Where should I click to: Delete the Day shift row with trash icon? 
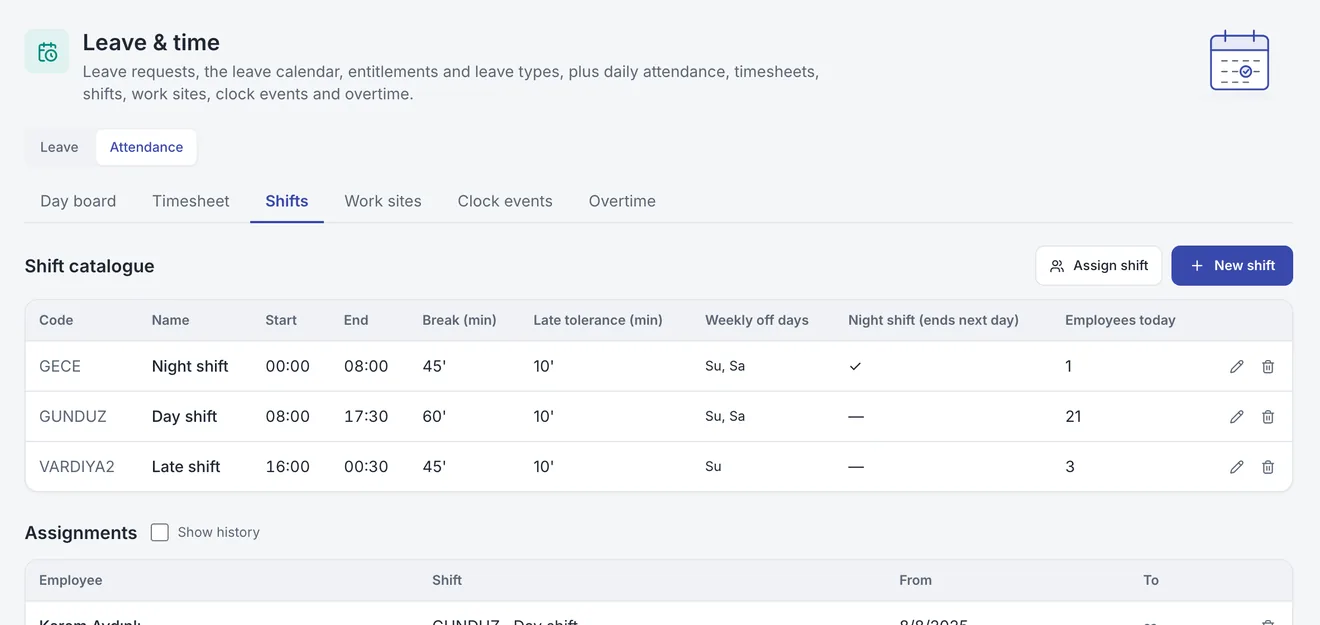tap(1268, 416)
